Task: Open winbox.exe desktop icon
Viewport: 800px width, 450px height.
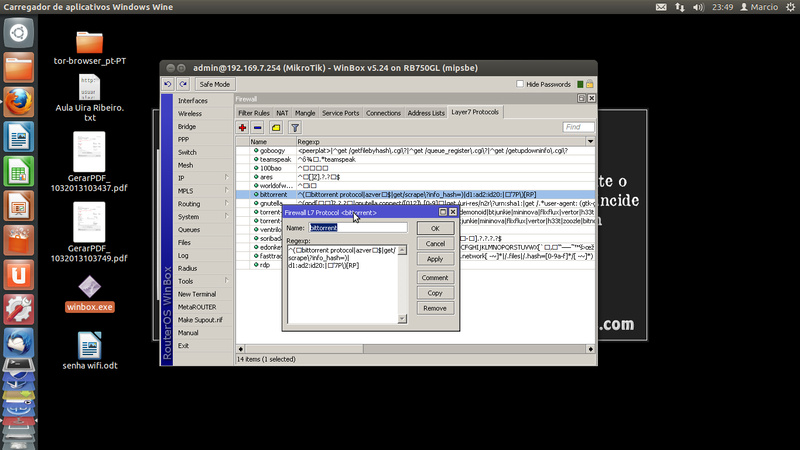Action: 90,288
